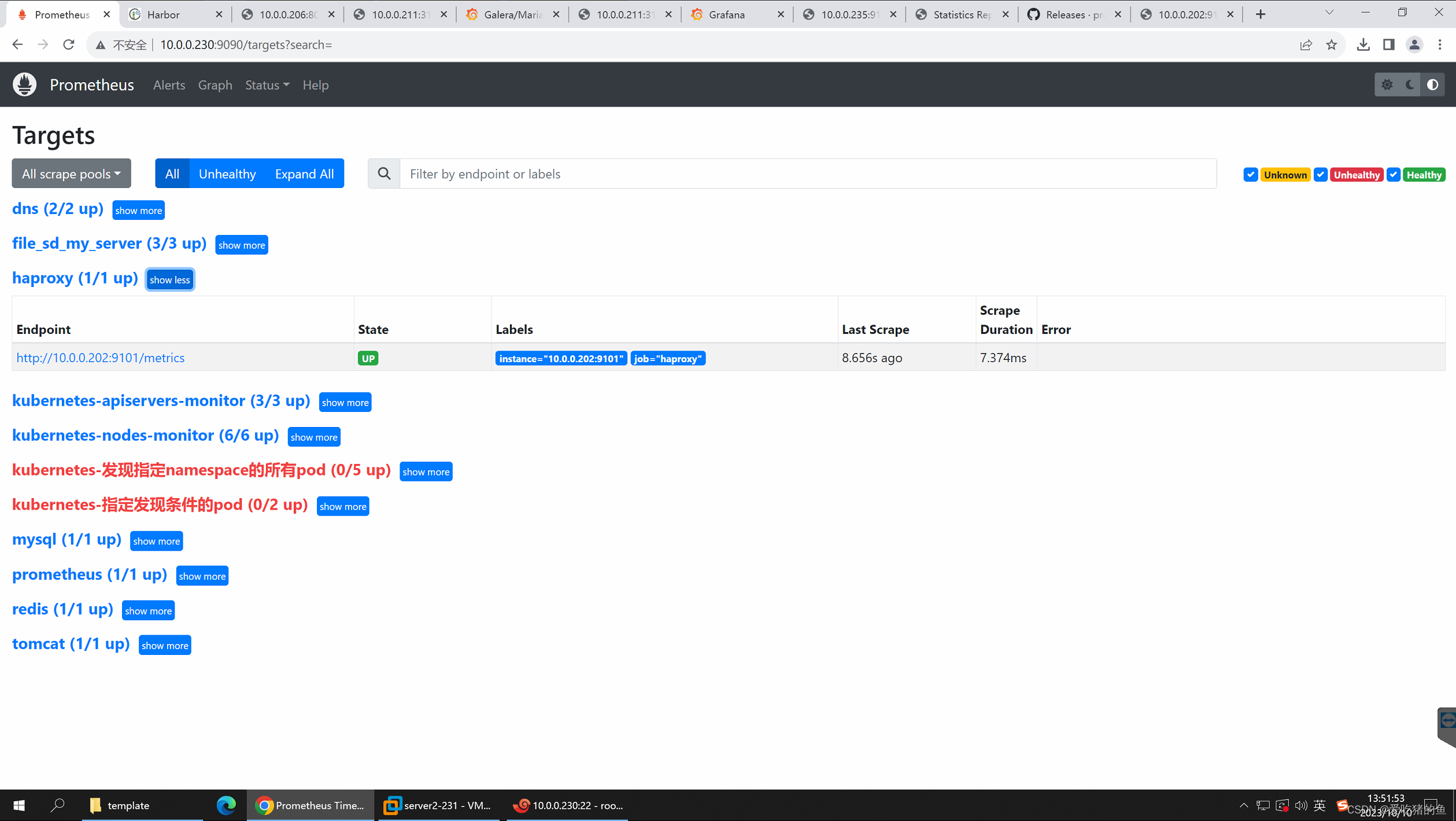Expand tomcat pool show more
Viewport: 1456px width, 821px height.
click(165, 646)
